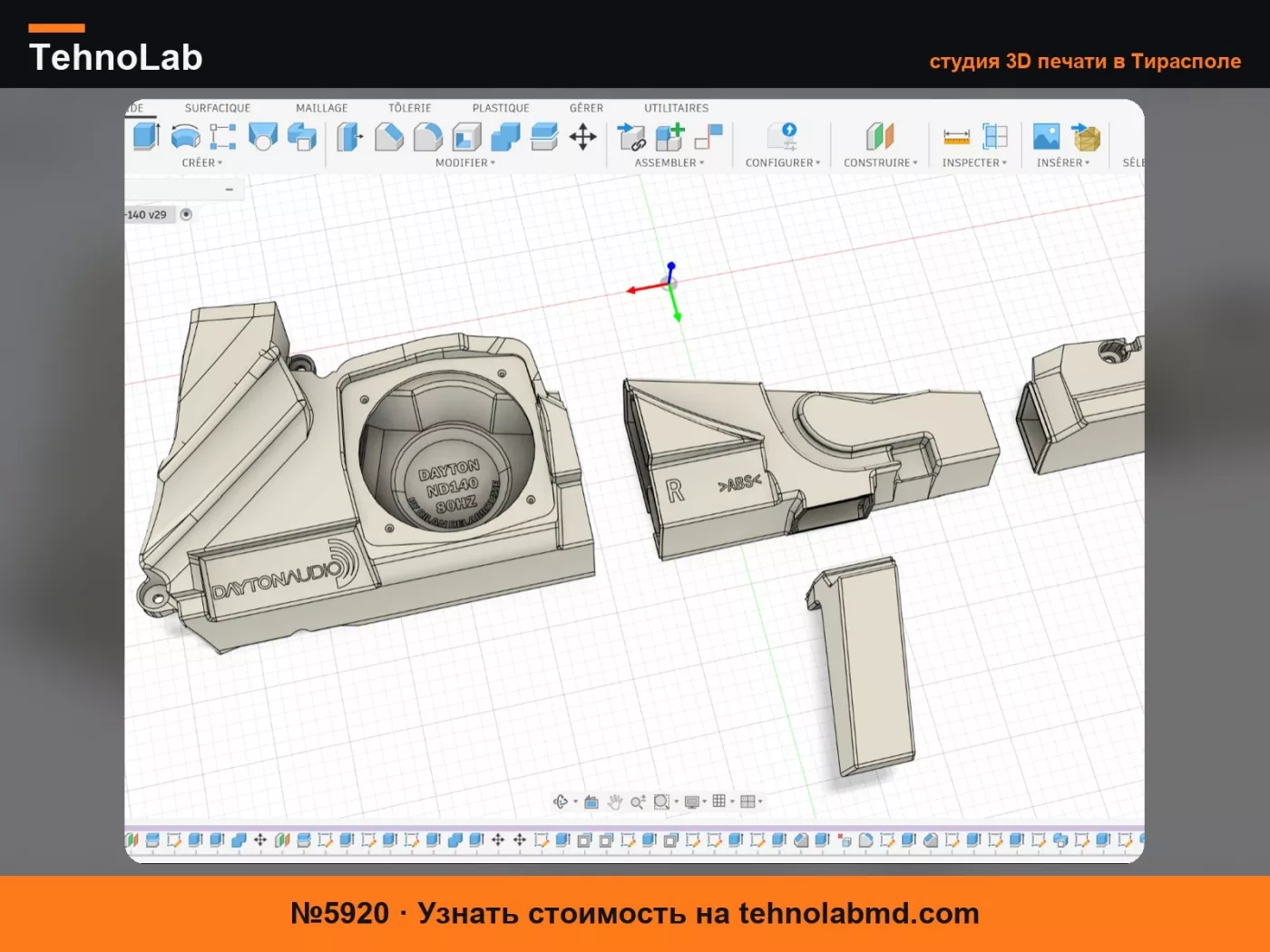Viewport: 1270px width, 952px height.
Task: Open the TÔLERIE tab
Action: coord(410,108)
